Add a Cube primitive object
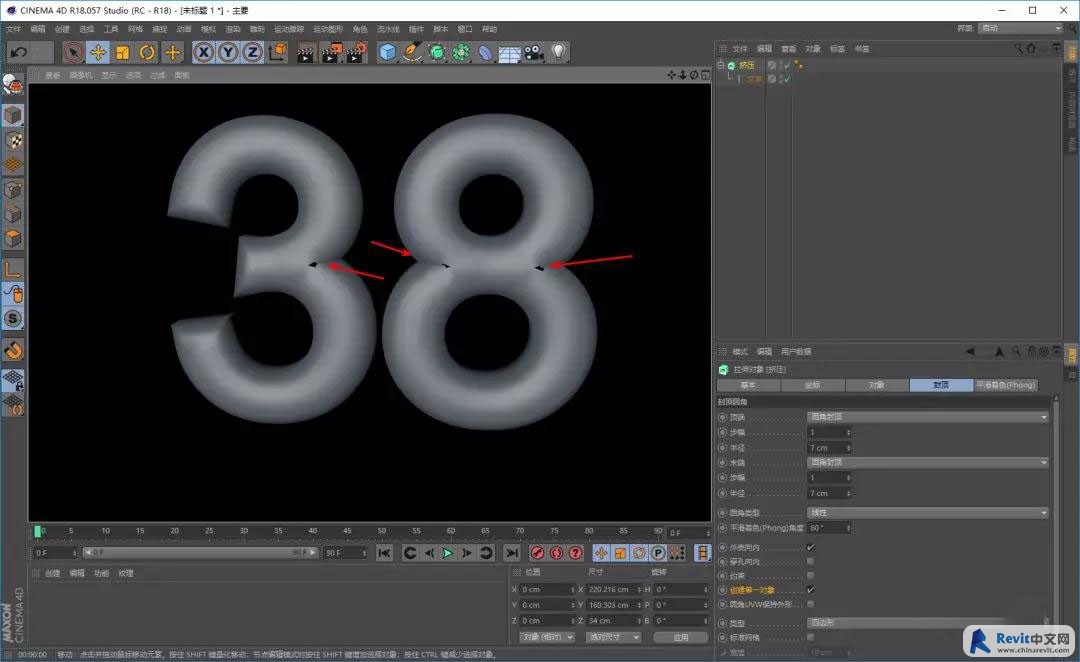 [x=388, y=52]
